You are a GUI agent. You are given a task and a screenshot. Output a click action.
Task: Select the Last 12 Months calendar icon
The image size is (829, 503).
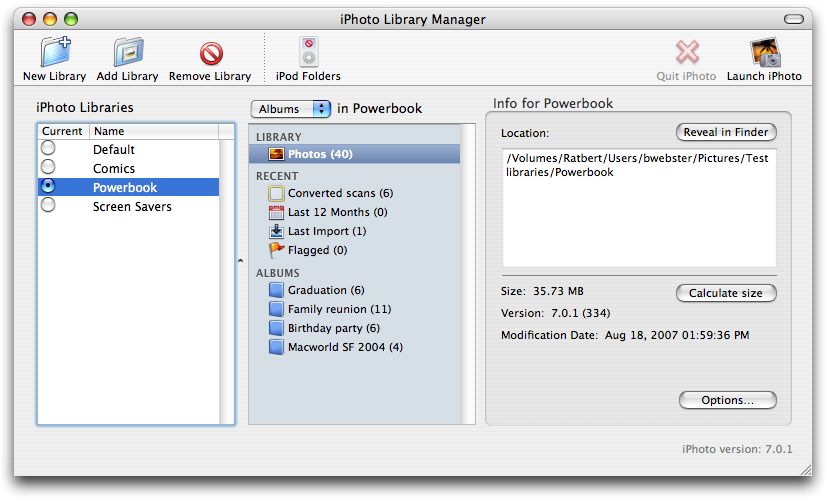click(x=277, y=212)
